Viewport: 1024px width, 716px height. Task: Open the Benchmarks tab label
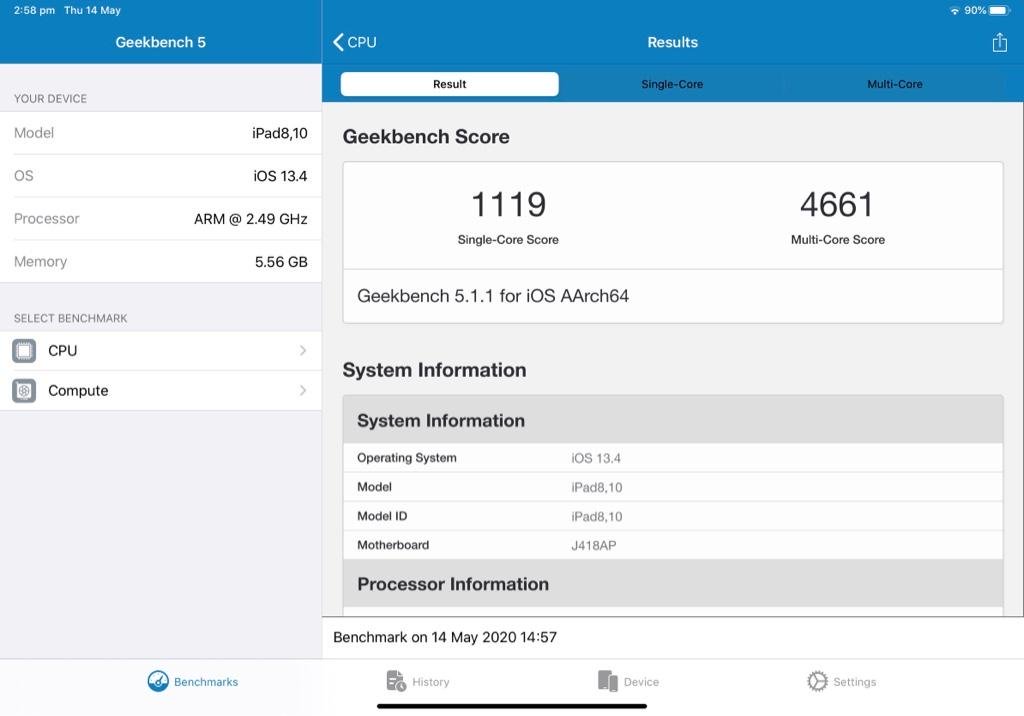(206, 682)
